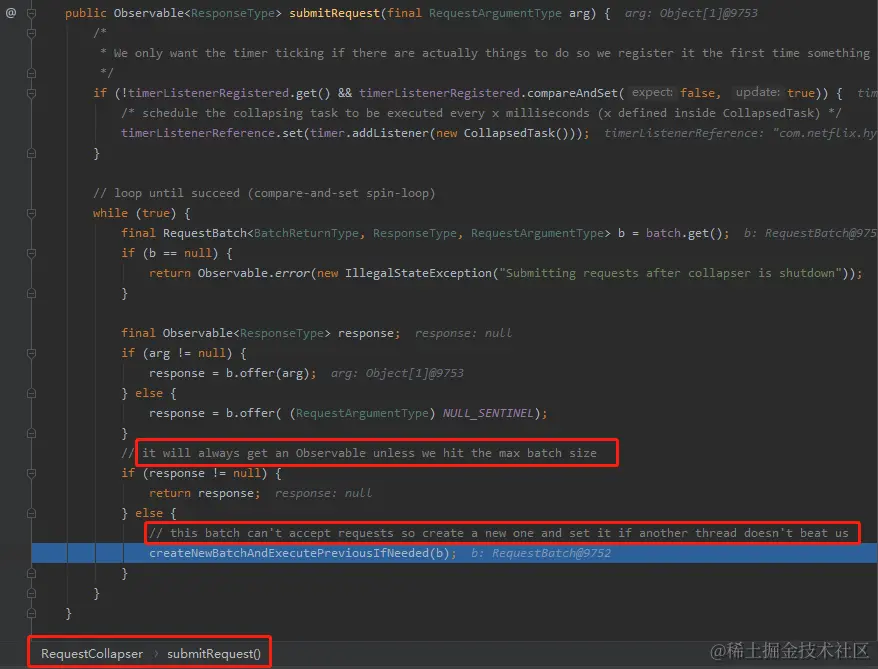The height and width of the screenshot is (669, 878).
Task: Fold the else block containing NULL_SENTINEL
Action: pos(31,394)
